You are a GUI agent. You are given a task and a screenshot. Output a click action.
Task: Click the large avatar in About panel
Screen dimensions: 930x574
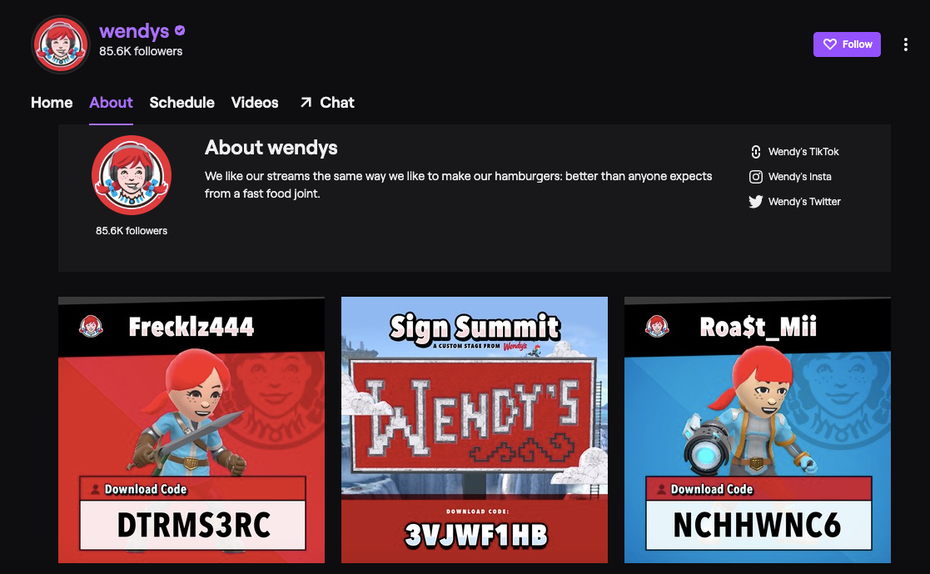[x=132, y=175]
